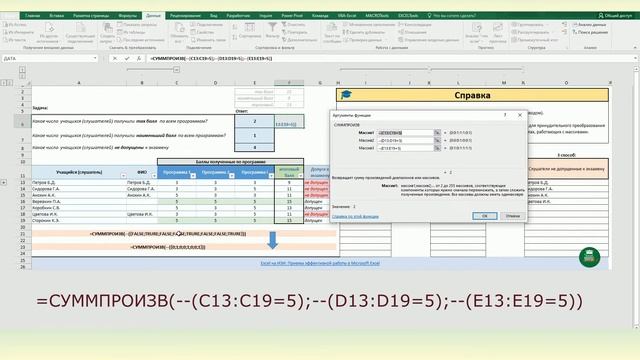Click the green round icon on sheet
The image size is (640, 360).
click(x=589, y=257)
